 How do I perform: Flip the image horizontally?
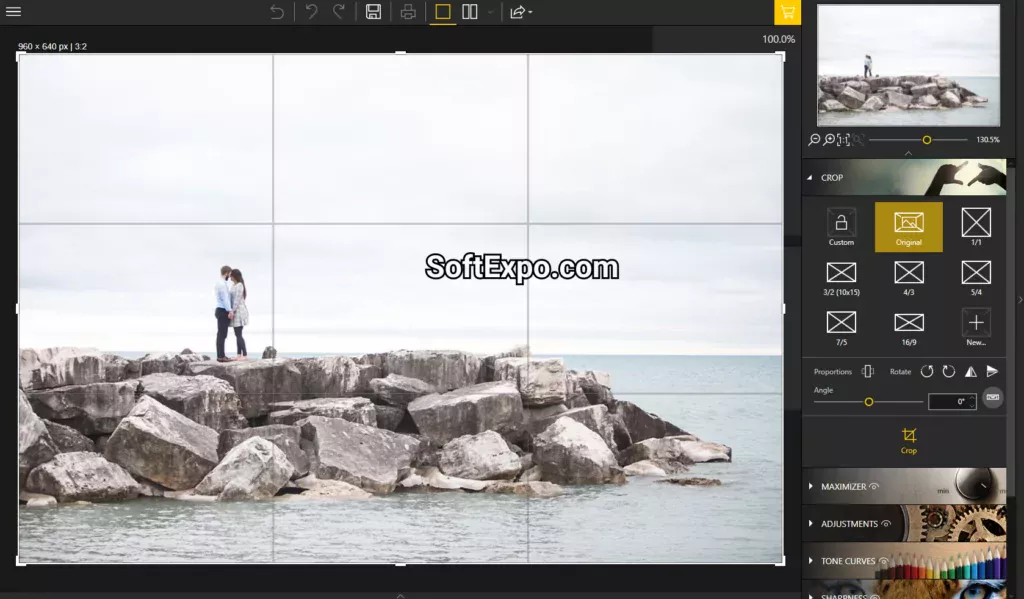pyautogui.click(x=970, y=372)
